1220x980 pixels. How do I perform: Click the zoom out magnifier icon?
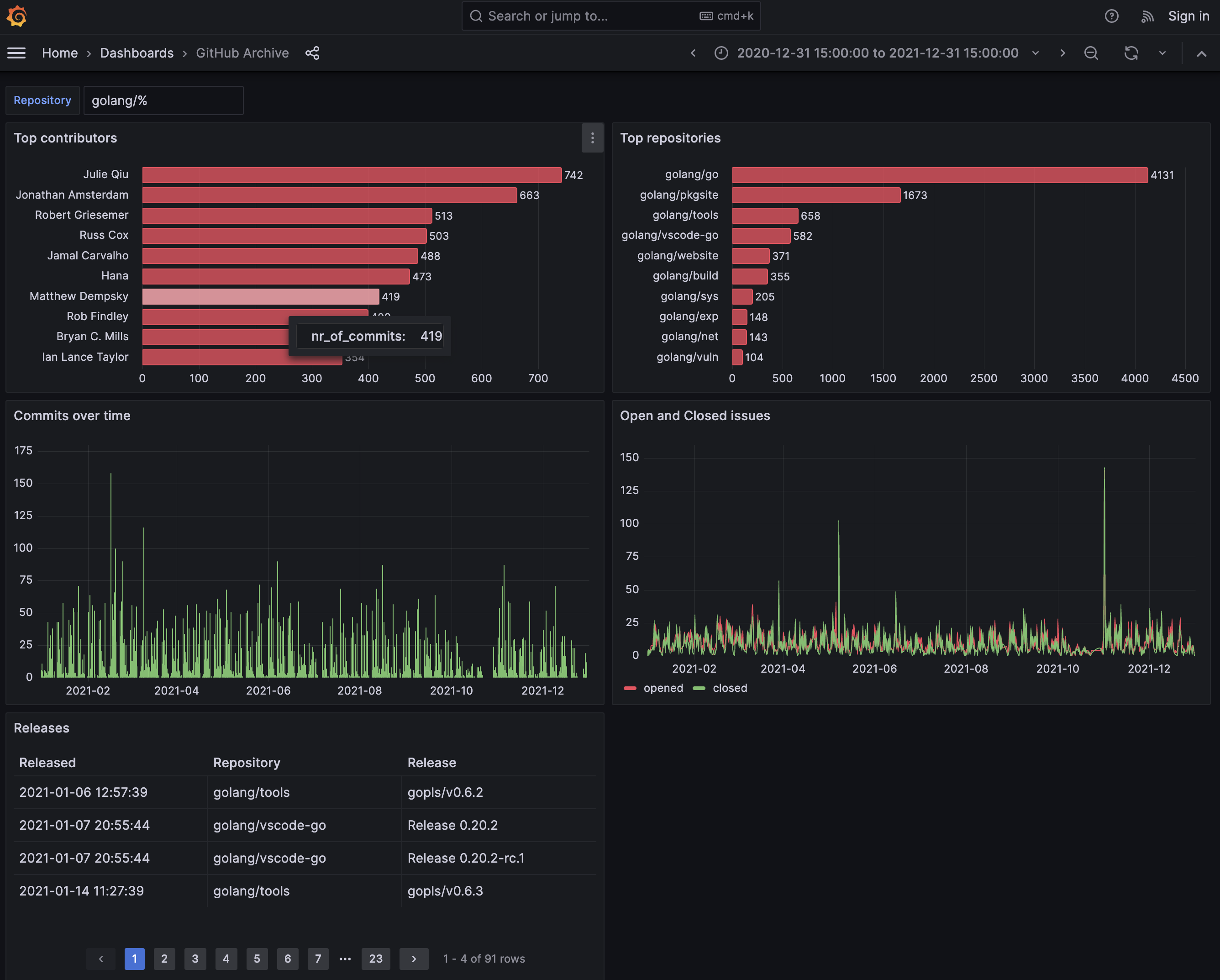click(x=1093, y=53)
